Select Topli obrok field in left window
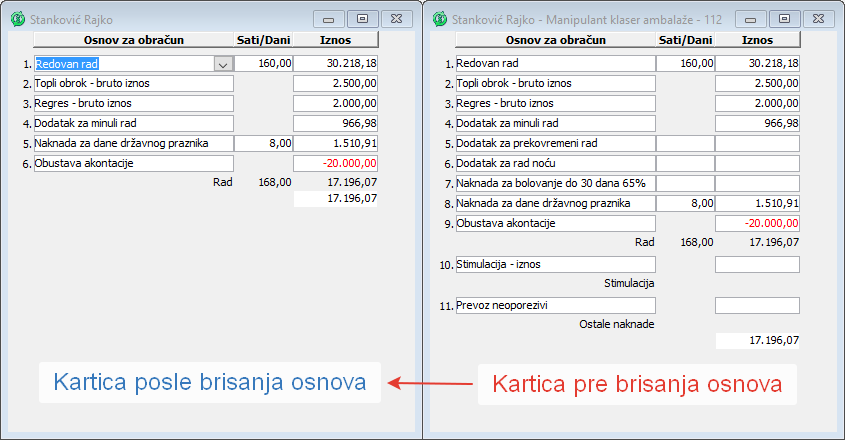Viewport: 846px width, 441px height. tap(133, 83)
